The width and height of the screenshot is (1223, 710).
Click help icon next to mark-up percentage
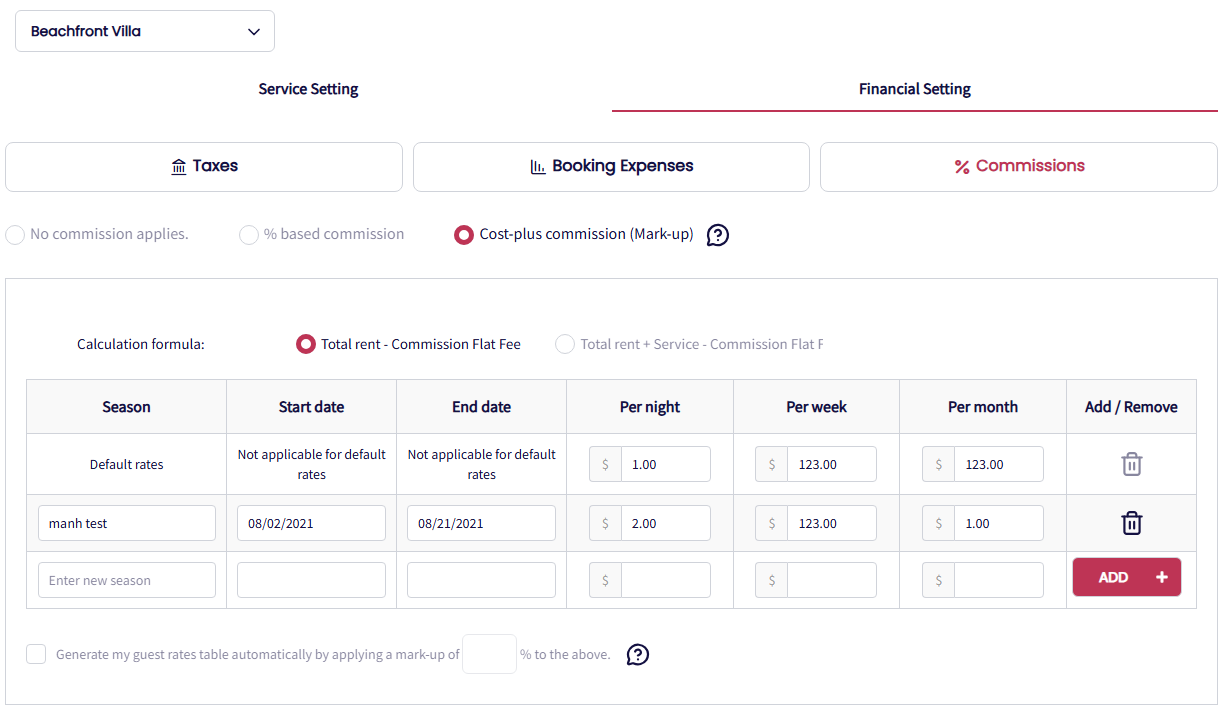(x=638, y=655)
